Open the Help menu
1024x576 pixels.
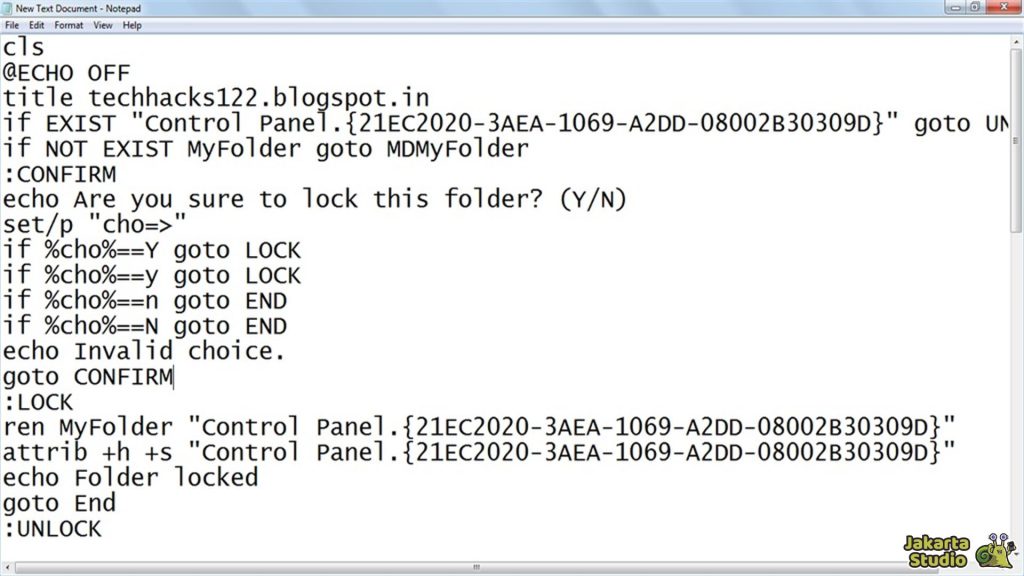click(x=132, y=25)
